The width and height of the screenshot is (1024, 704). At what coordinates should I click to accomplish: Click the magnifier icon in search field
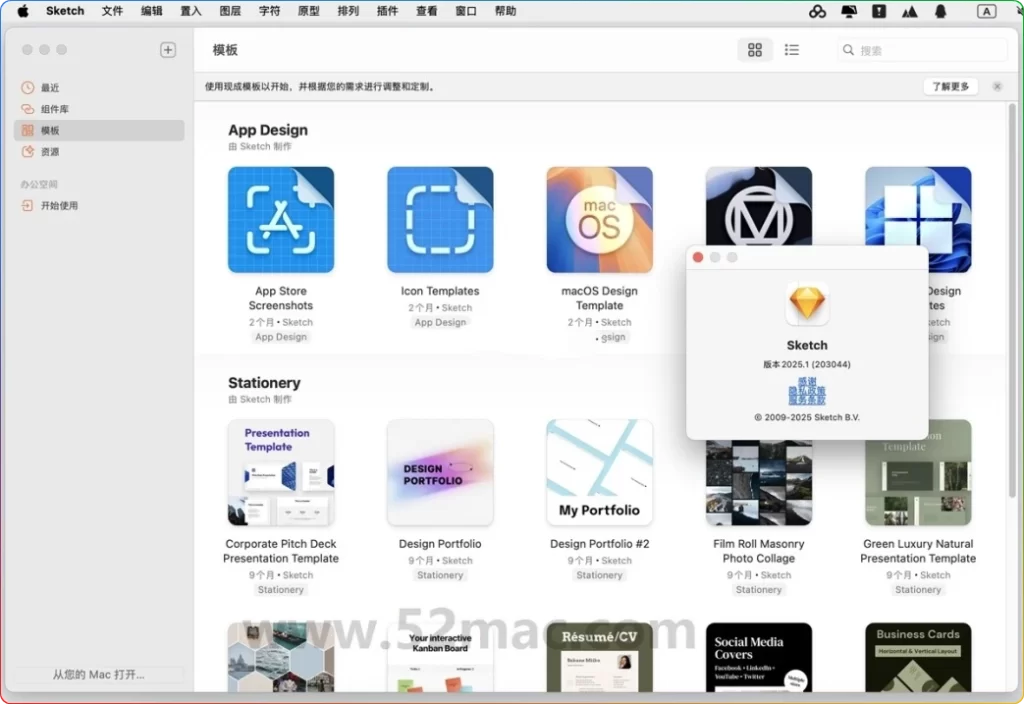(848, 50)
